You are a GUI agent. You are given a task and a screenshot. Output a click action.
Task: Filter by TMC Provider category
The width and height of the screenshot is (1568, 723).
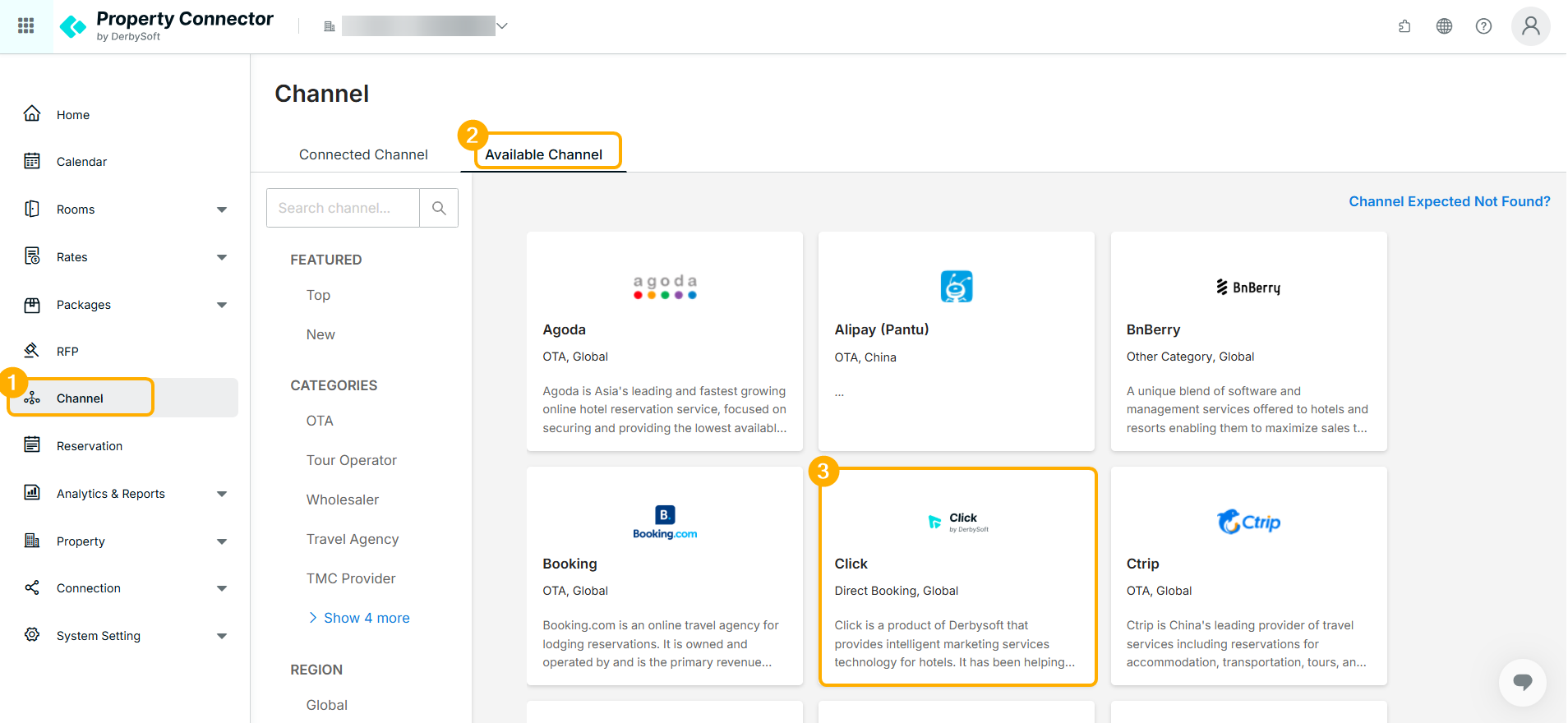(351, 578)
